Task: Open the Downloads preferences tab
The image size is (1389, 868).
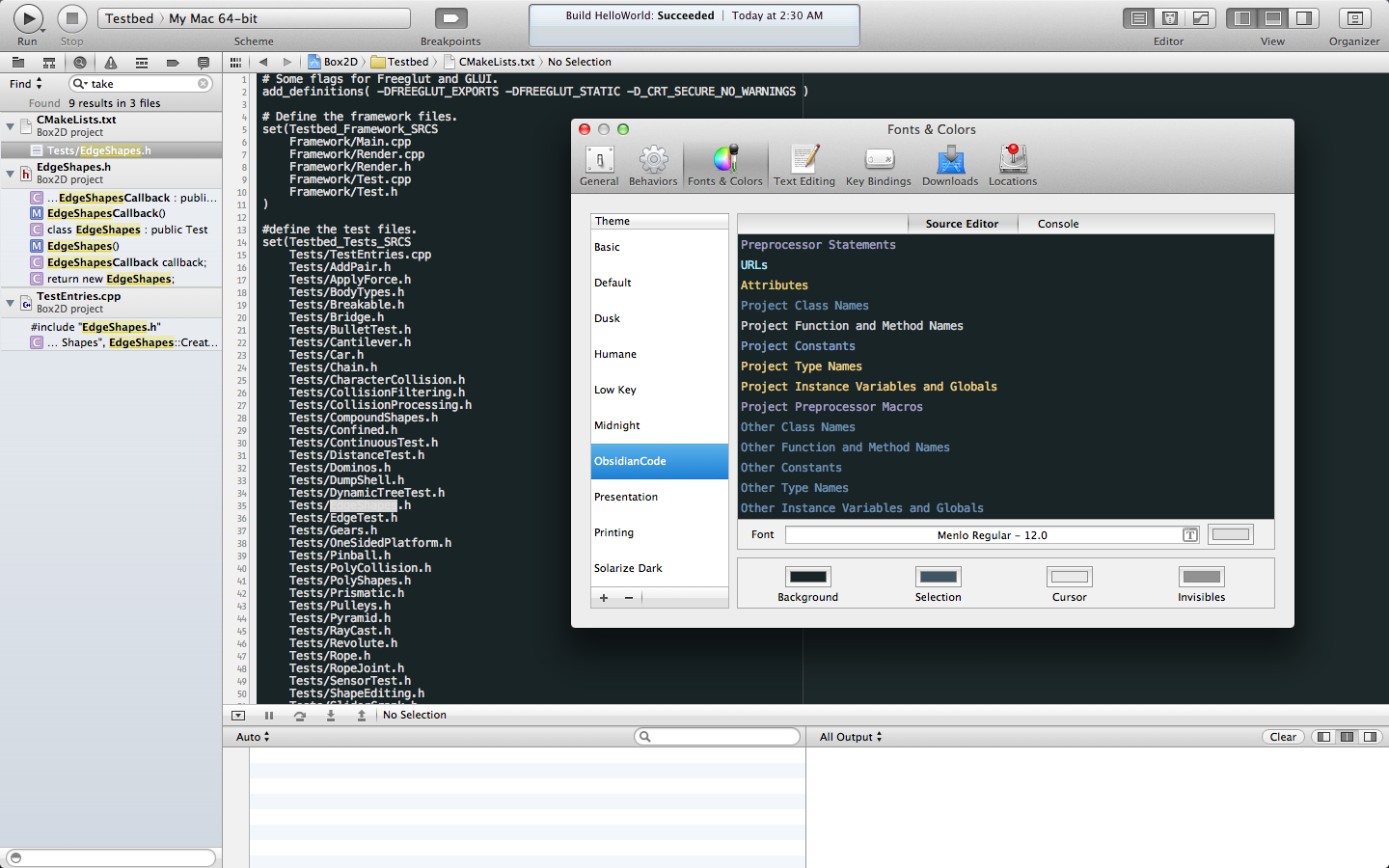Action: click(950, 165)
